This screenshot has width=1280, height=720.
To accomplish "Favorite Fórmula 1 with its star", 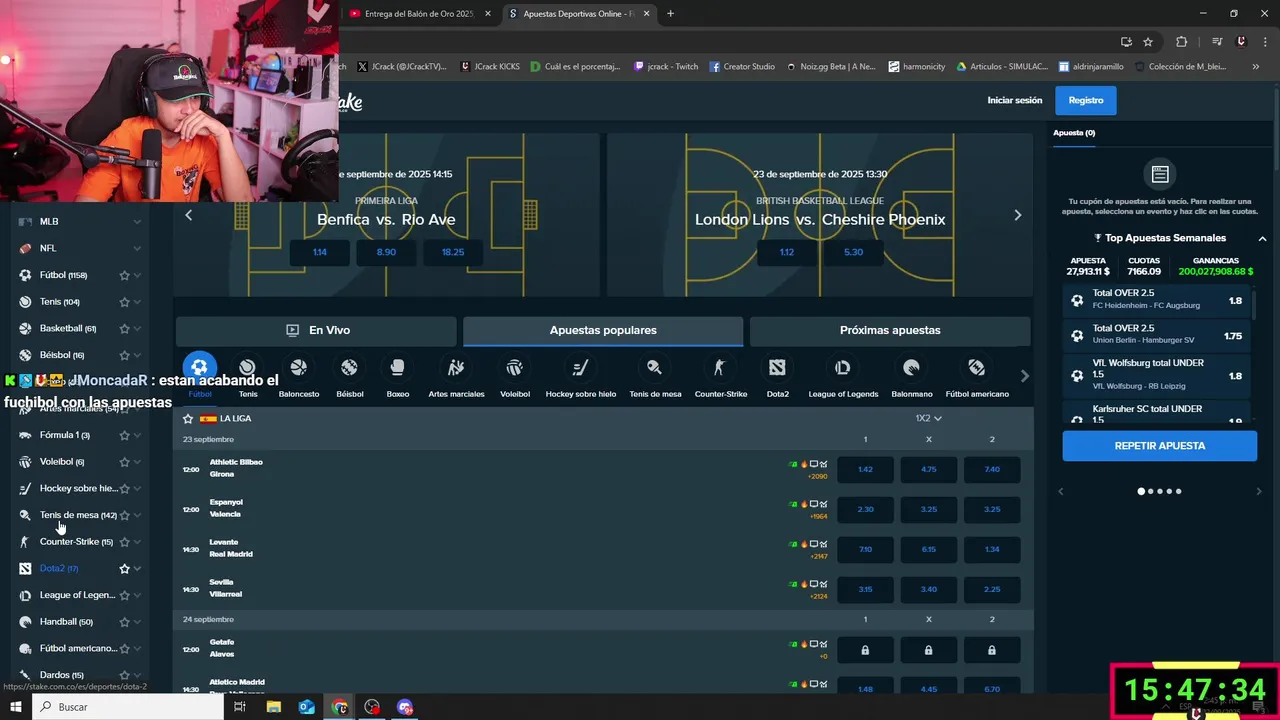I will pos(124,435).
